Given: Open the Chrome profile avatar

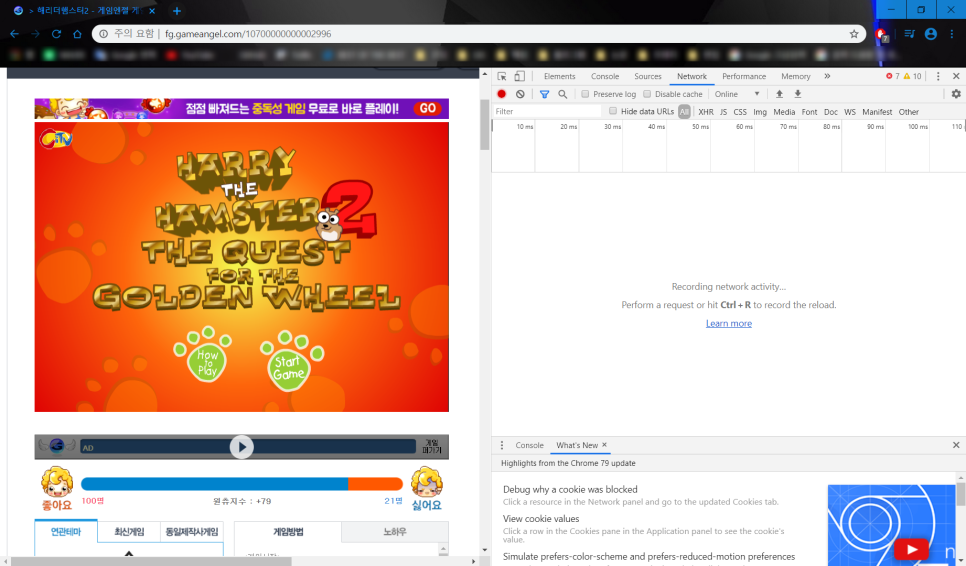Looking at the screenshot, I should (x=931, y=34).
